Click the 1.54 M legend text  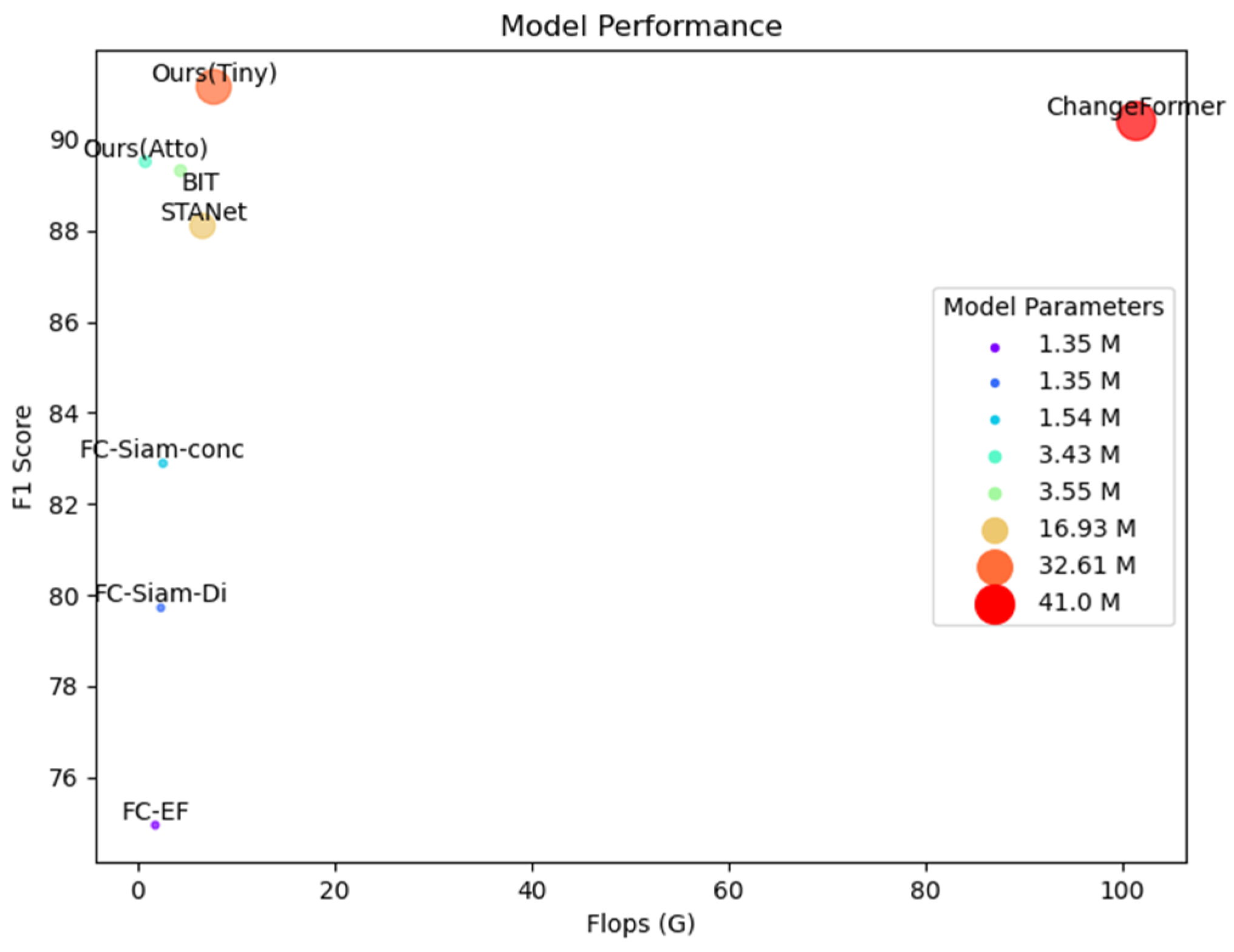point(1079,418)
